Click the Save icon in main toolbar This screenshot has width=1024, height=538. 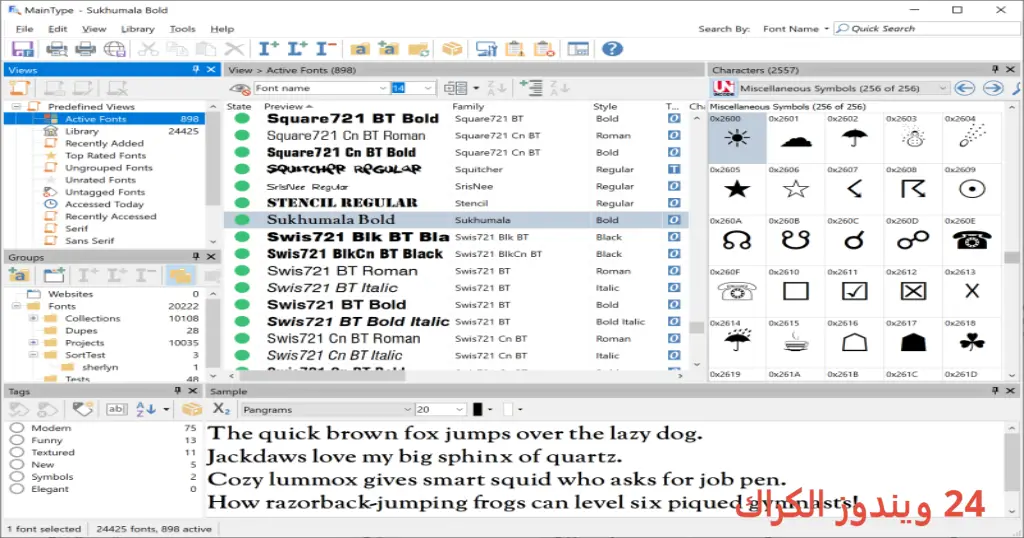(x=22, y=49)
